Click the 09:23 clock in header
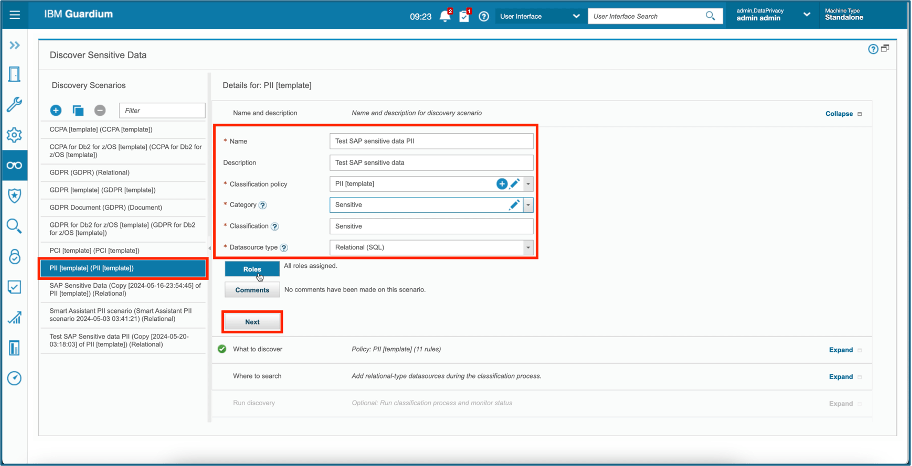The height and width of the screenshot is (466, 912). pyautogui.click(x=421, y=16)
